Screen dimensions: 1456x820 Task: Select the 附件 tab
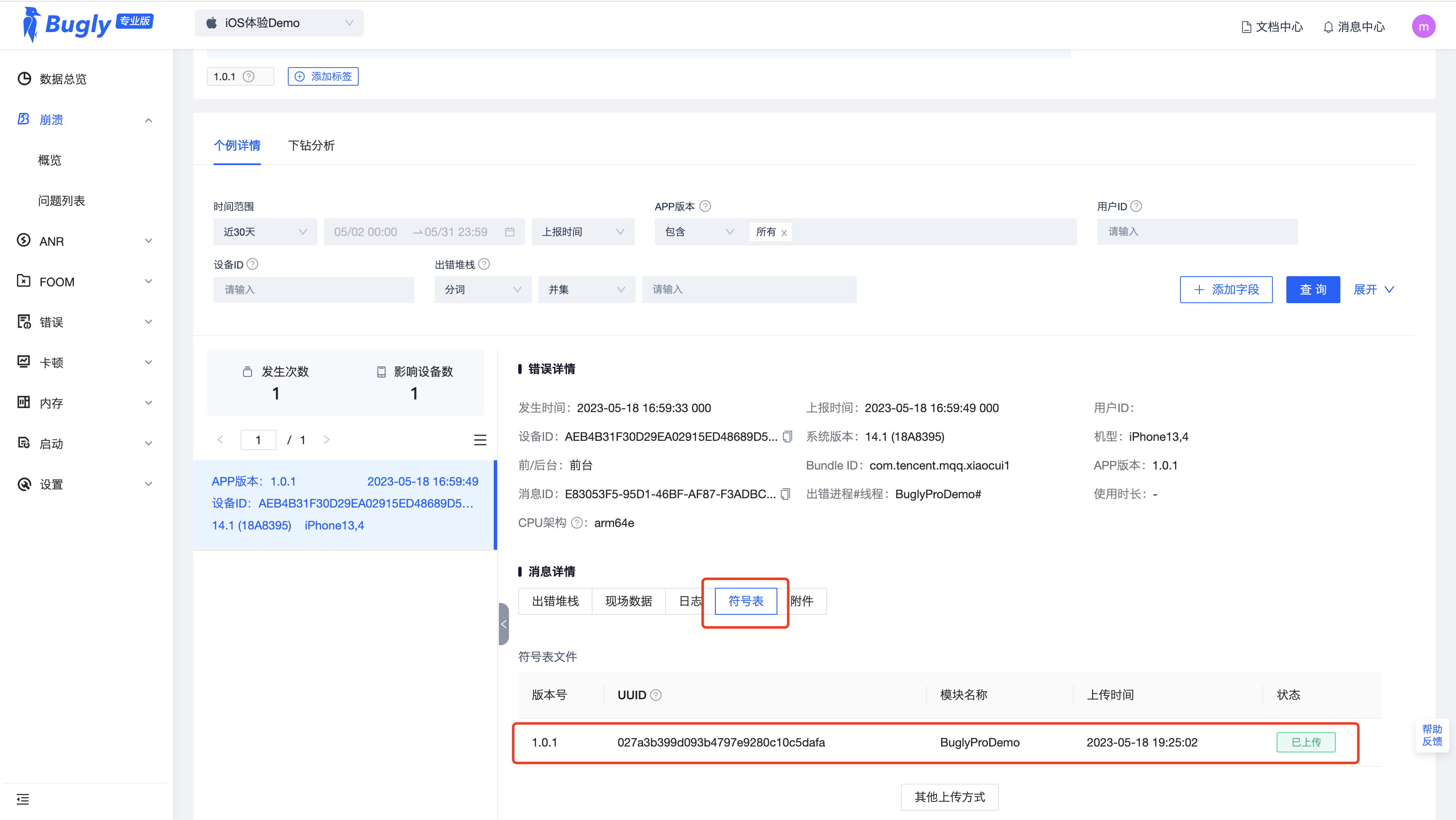802,601
